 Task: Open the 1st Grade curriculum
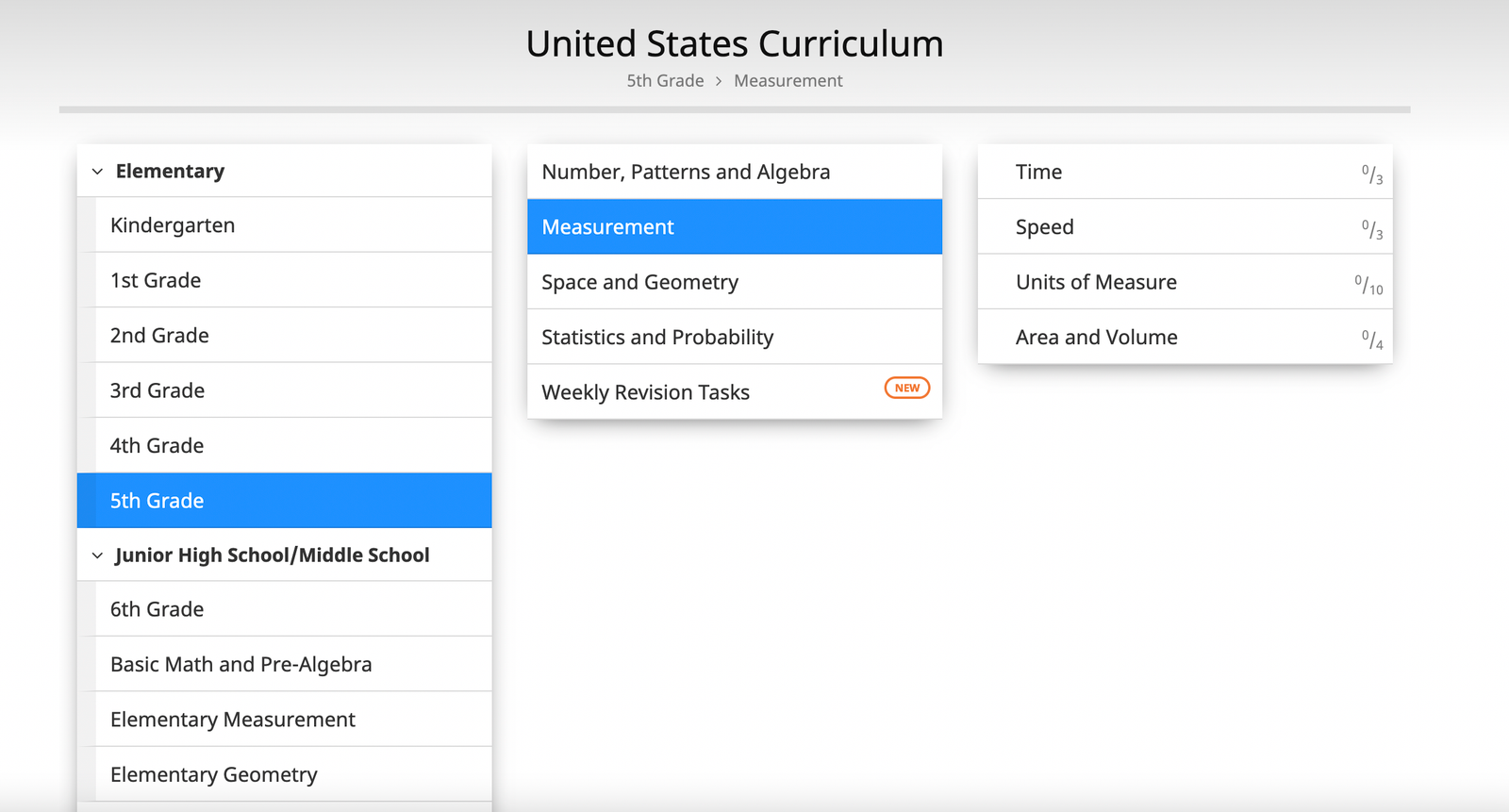[x=156, y=280]
